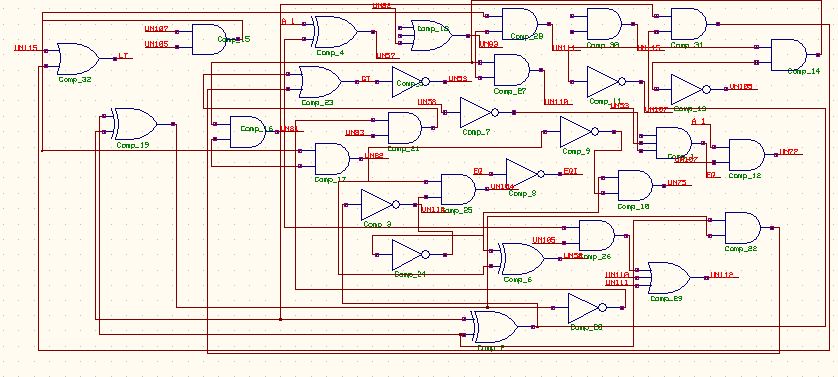Image resolution: width=838 pixels, height=377 pixels.
Task: Click the UN114 label at Comp_20 output
Action: point(563,48)
